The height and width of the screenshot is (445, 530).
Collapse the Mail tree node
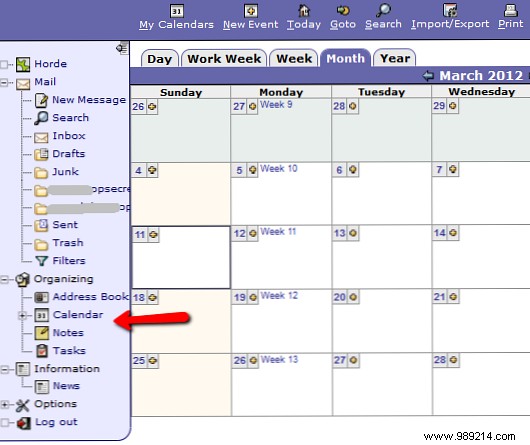point(4,82)
